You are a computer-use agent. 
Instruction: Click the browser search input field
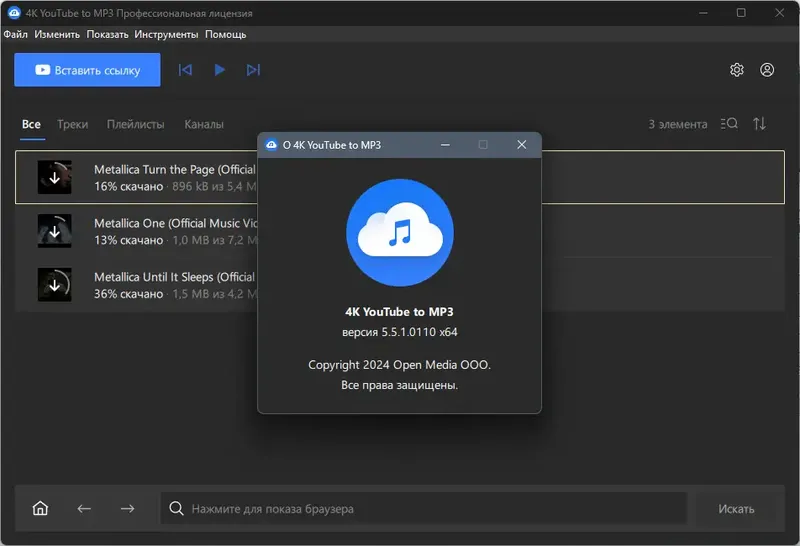430,509
